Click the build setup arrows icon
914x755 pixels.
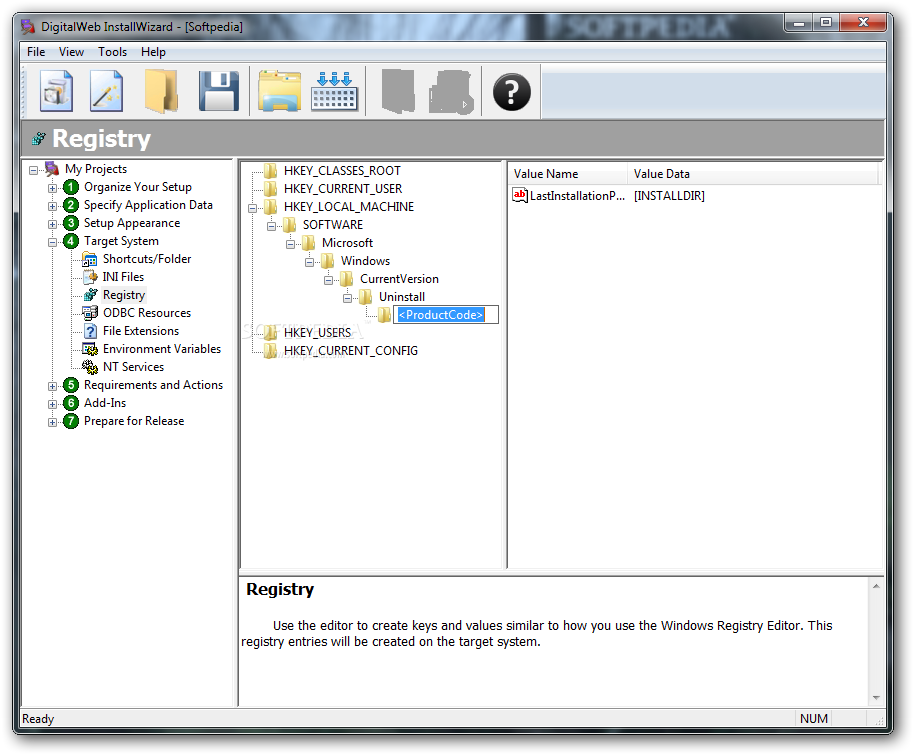335,91
